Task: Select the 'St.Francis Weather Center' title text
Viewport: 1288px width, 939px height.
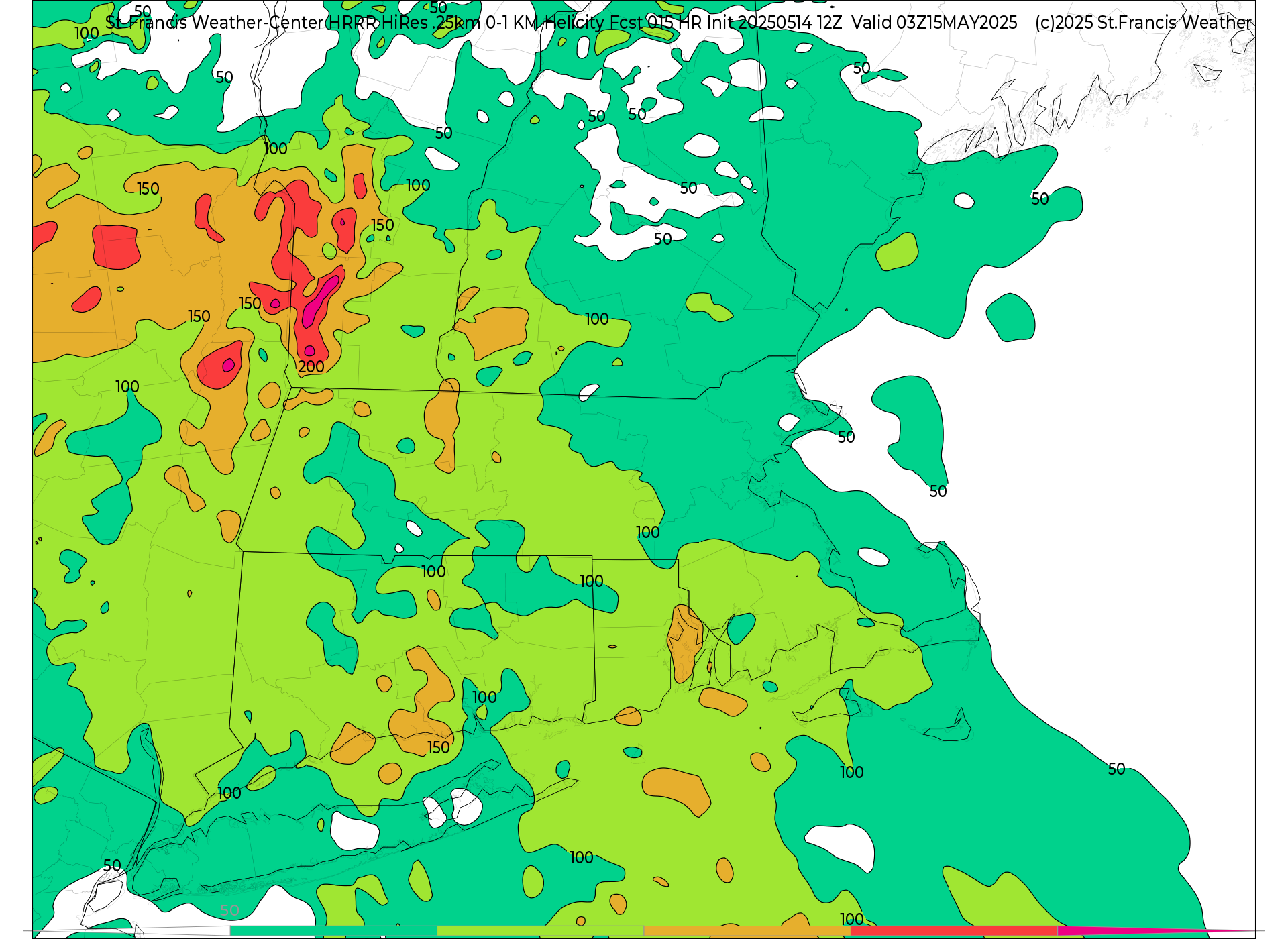Action: click(x=215, y=23)
